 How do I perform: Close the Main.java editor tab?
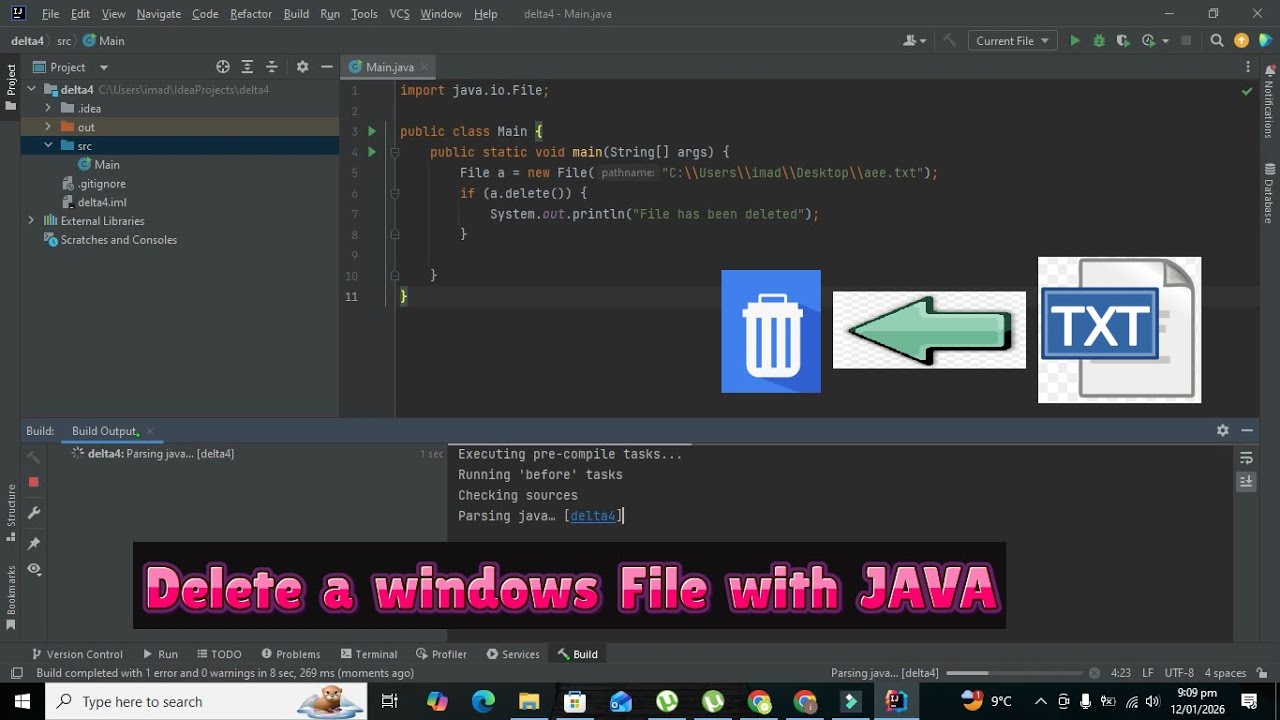click(x=424, y=67)
